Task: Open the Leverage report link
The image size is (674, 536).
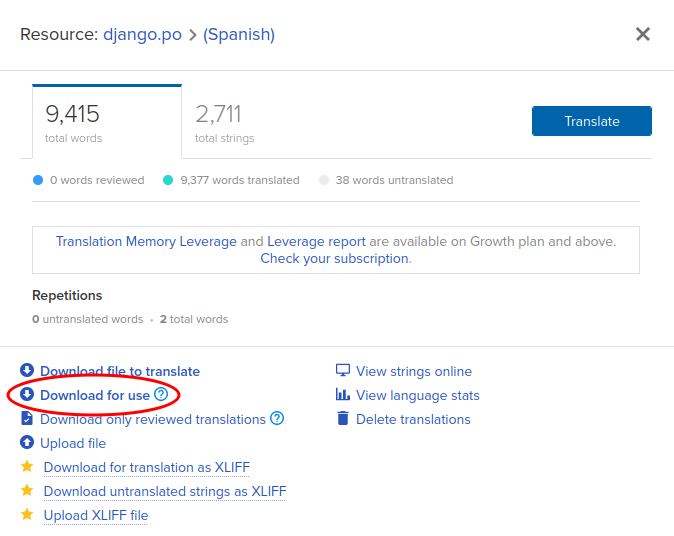Action: (316, 241)
